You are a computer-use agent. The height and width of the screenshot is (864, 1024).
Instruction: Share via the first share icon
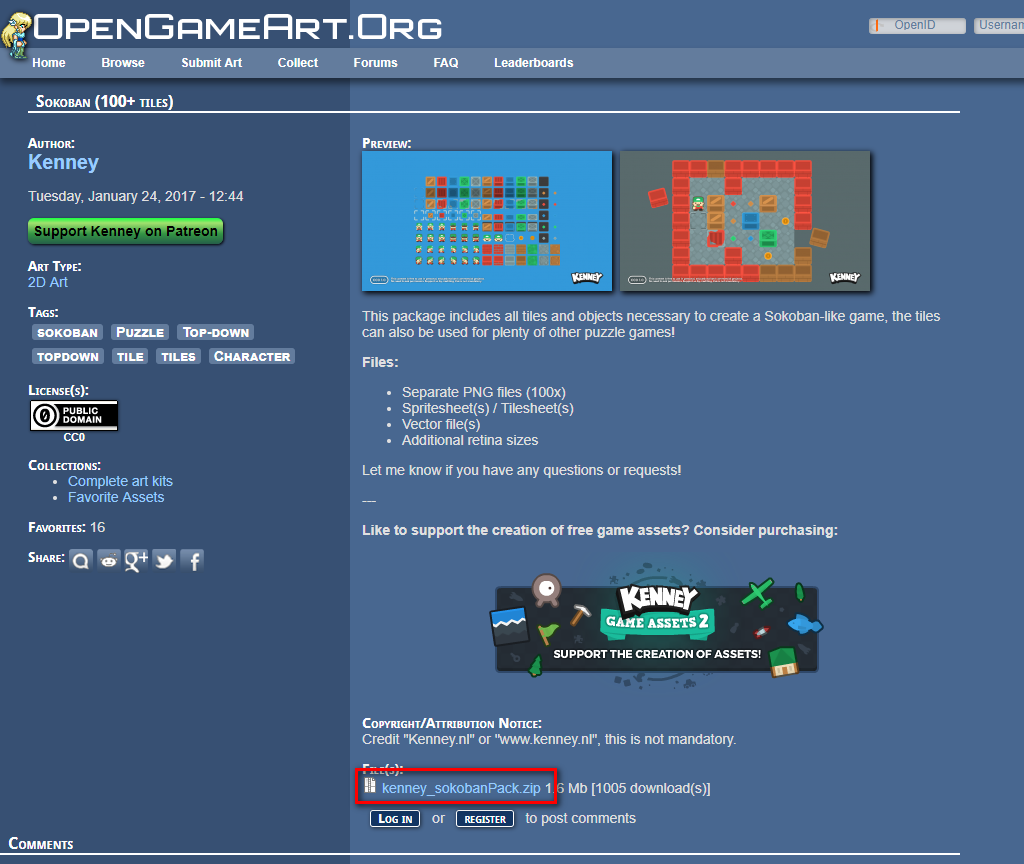click(x=81, y=560)
